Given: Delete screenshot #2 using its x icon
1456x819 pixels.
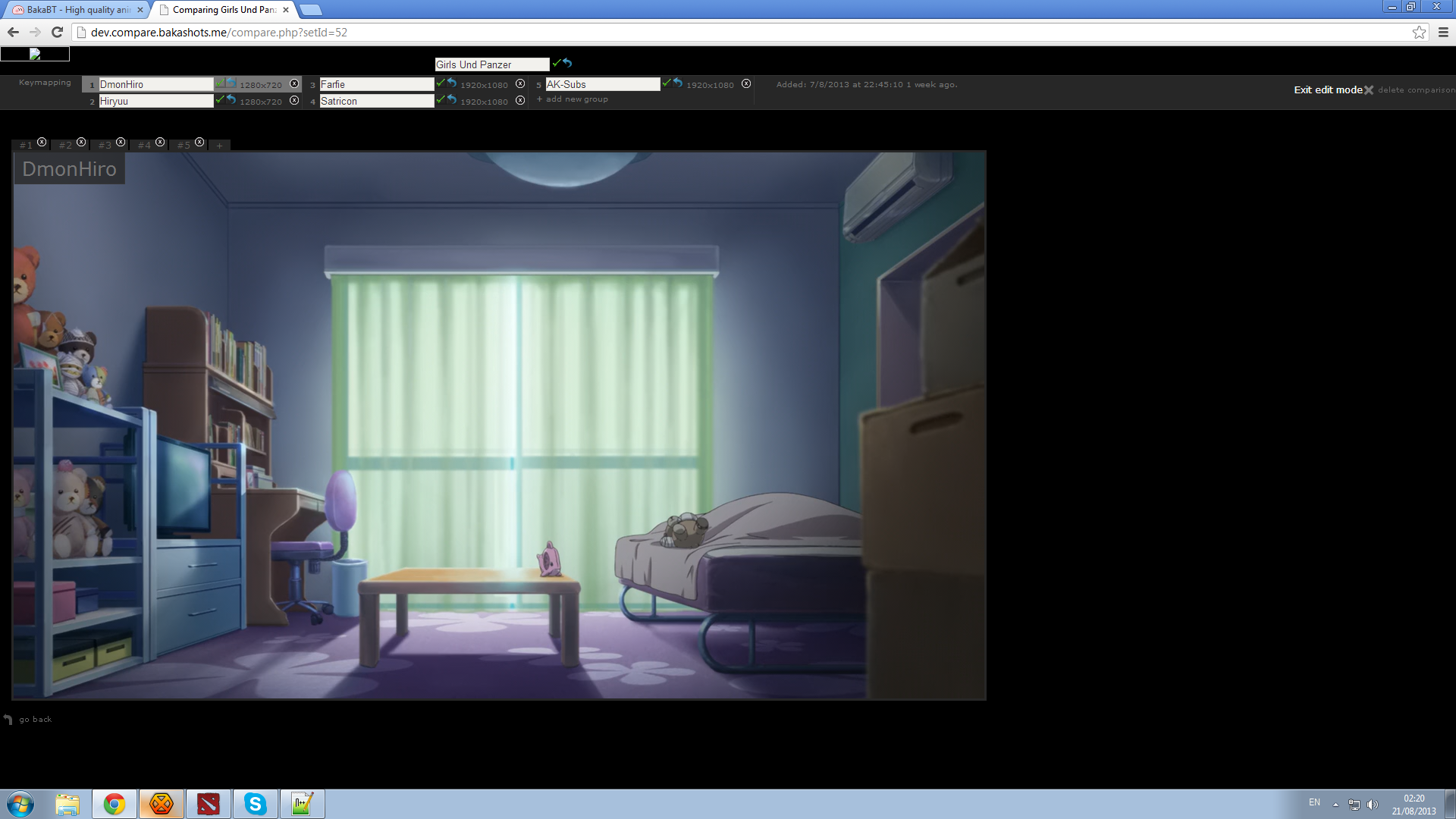Looking at the screenshot, I should [x=81, y=142].
